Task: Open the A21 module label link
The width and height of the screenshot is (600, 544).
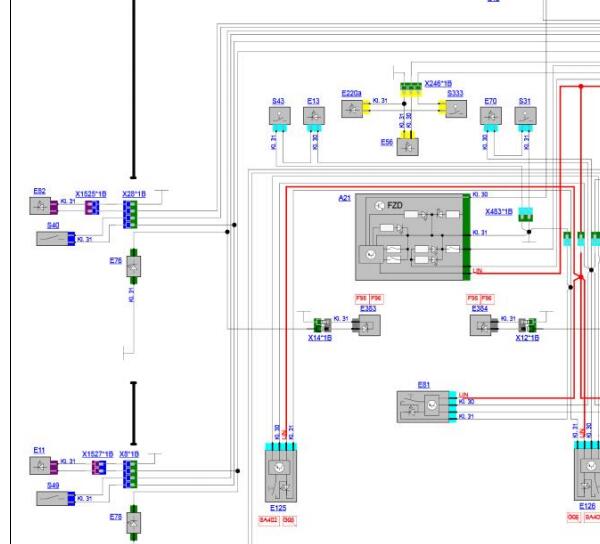Action: click(345, 198)
